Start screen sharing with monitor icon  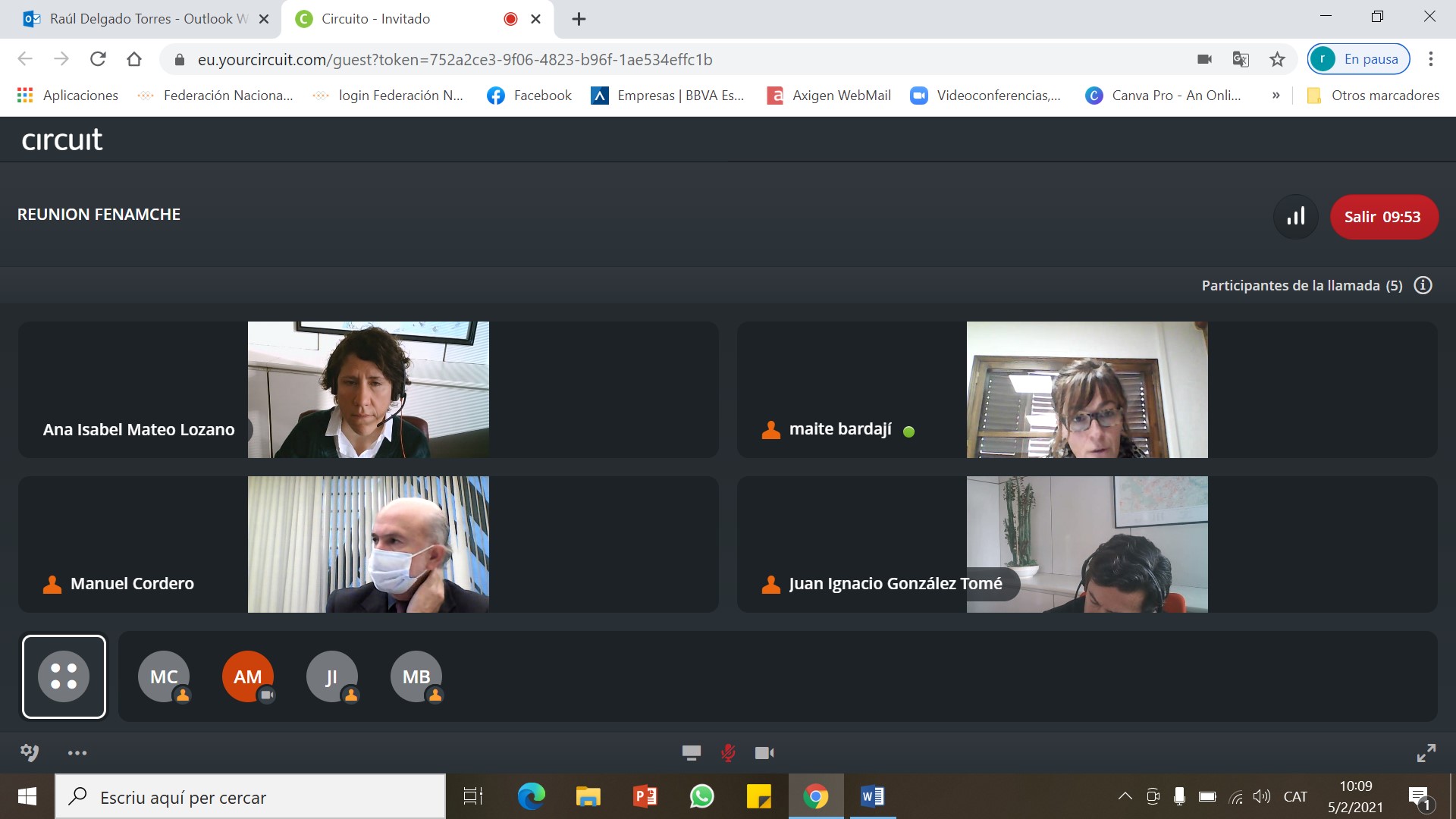(691, 752)
